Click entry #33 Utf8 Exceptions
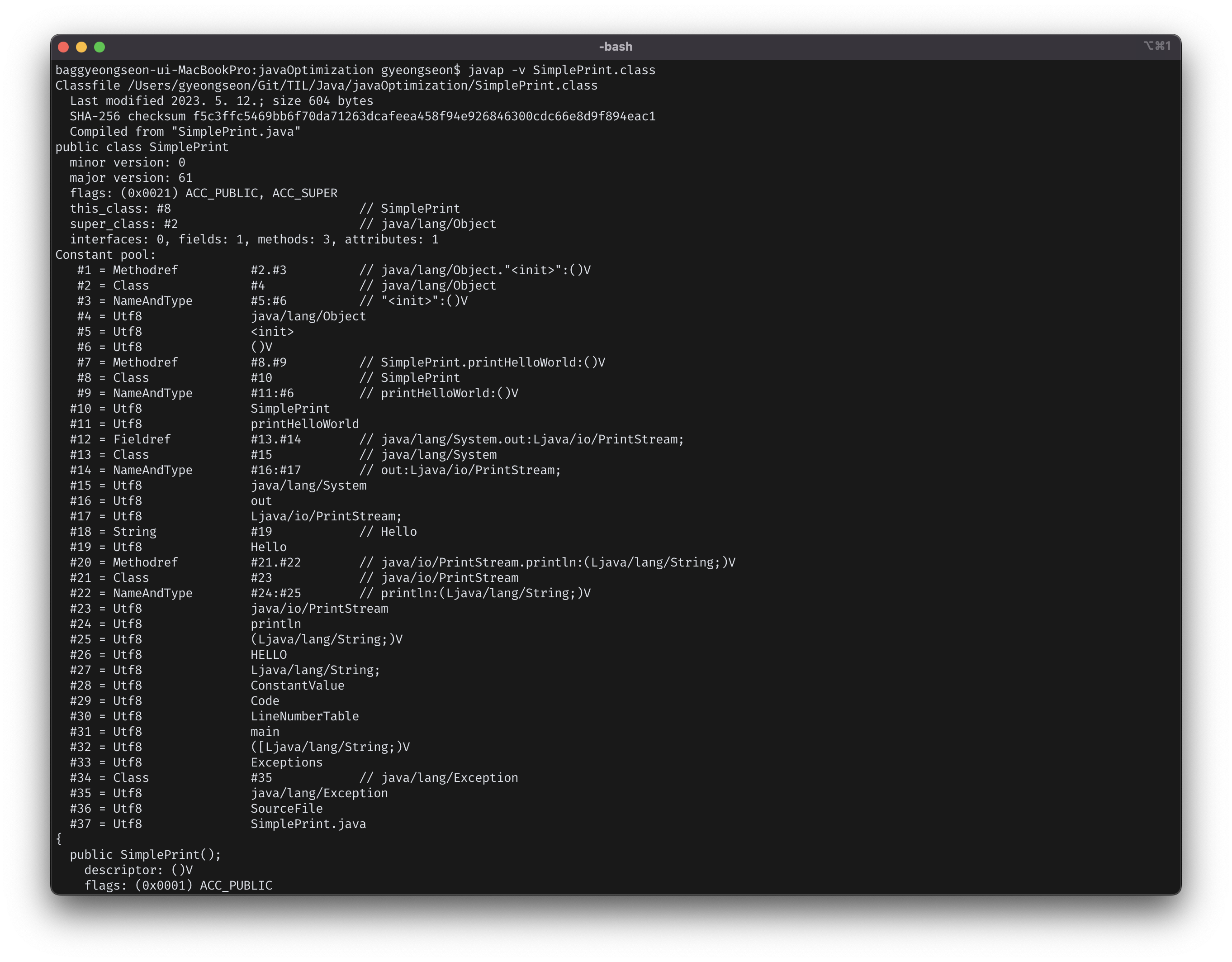 pyautogui.click(x=196, y=763)
